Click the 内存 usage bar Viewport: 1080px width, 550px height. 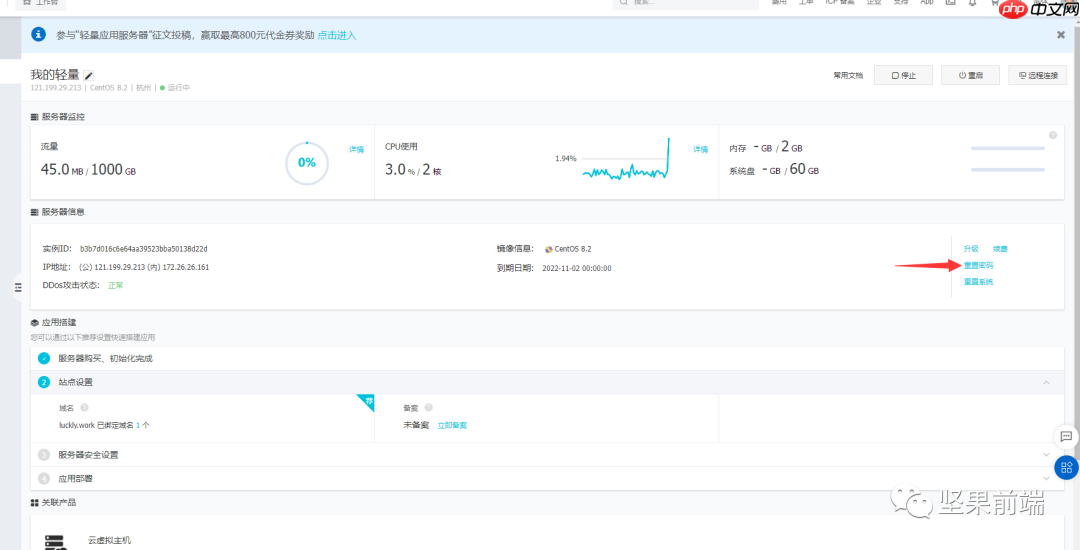coord(1008,148)
